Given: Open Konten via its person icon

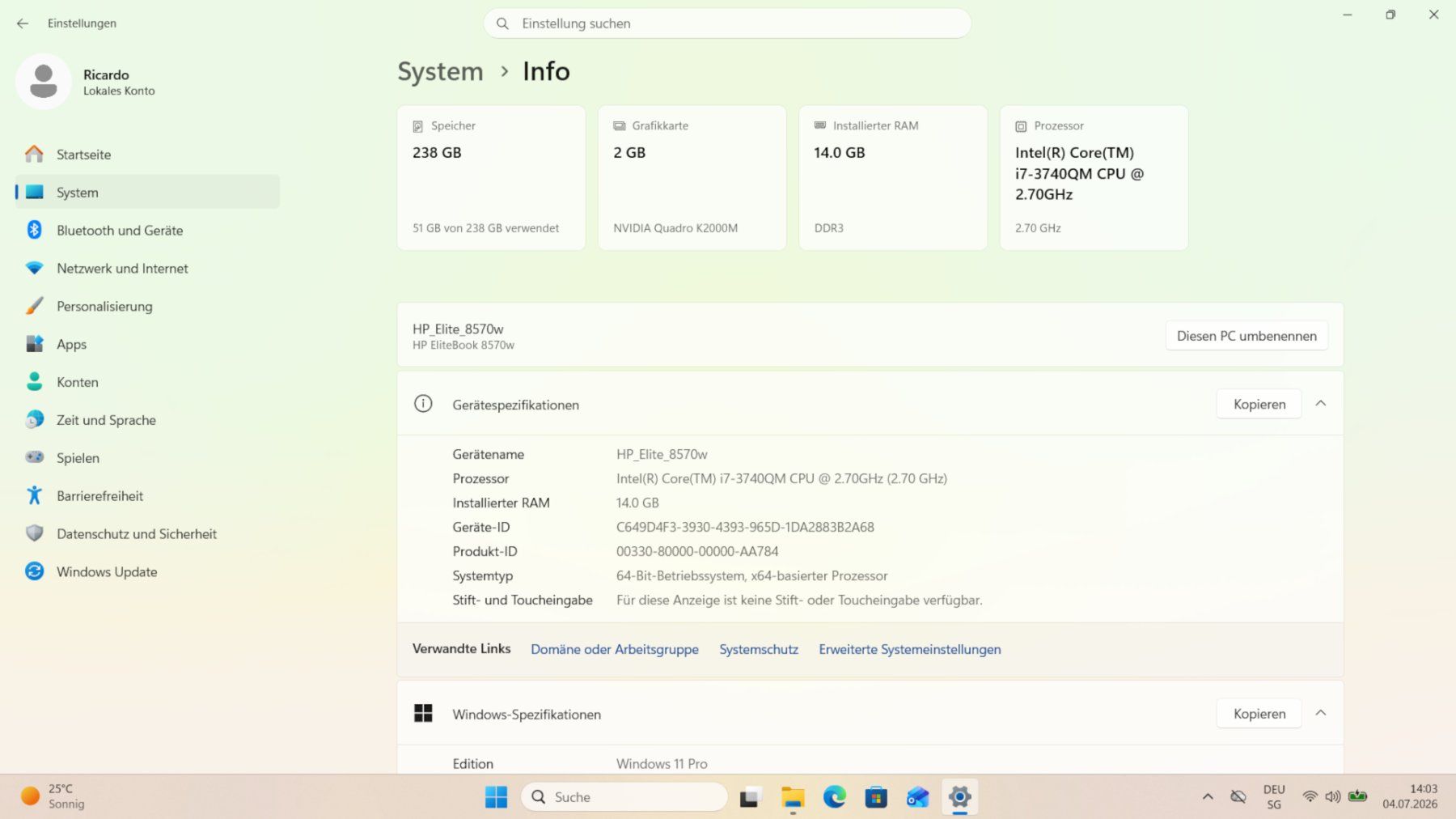Looking at the screenshot, I should [x=34, y=381].
